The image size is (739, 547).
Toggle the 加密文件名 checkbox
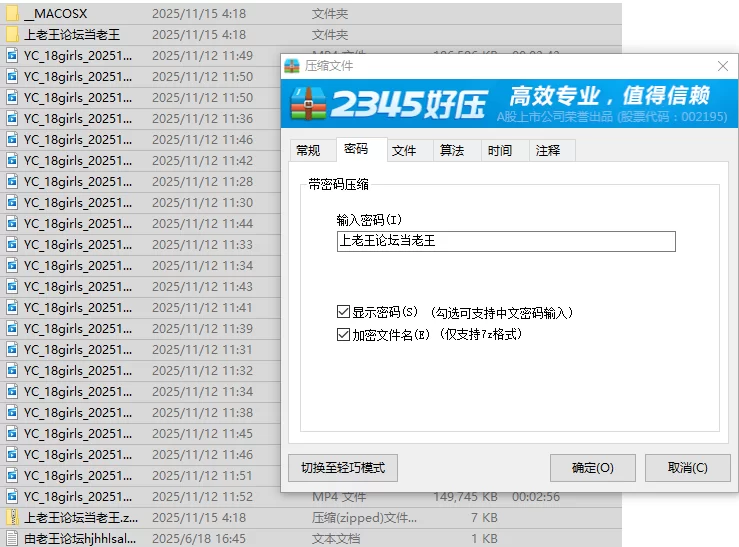coord(343,335)
